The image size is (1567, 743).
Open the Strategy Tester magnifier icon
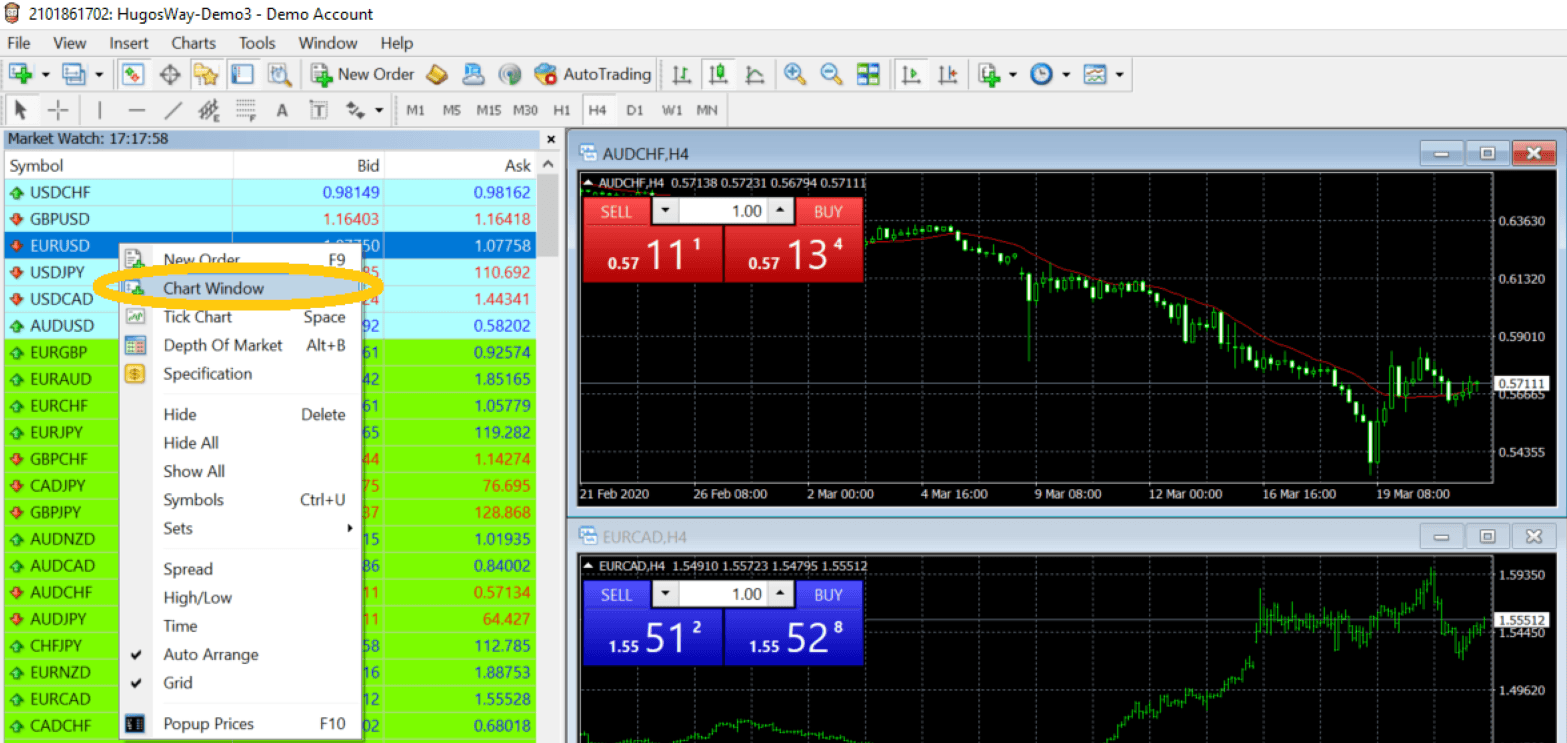(278, 74)
